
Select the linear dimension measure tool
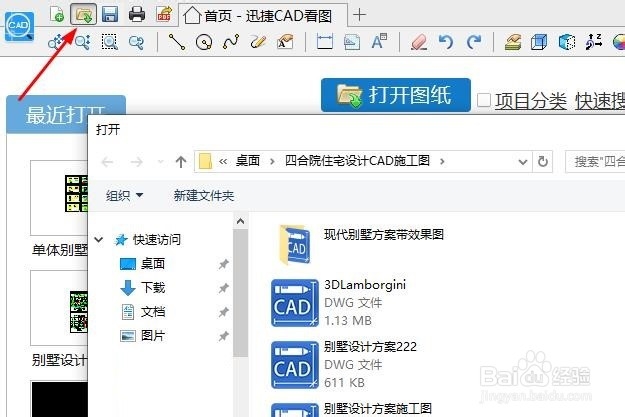click(324, 42)
